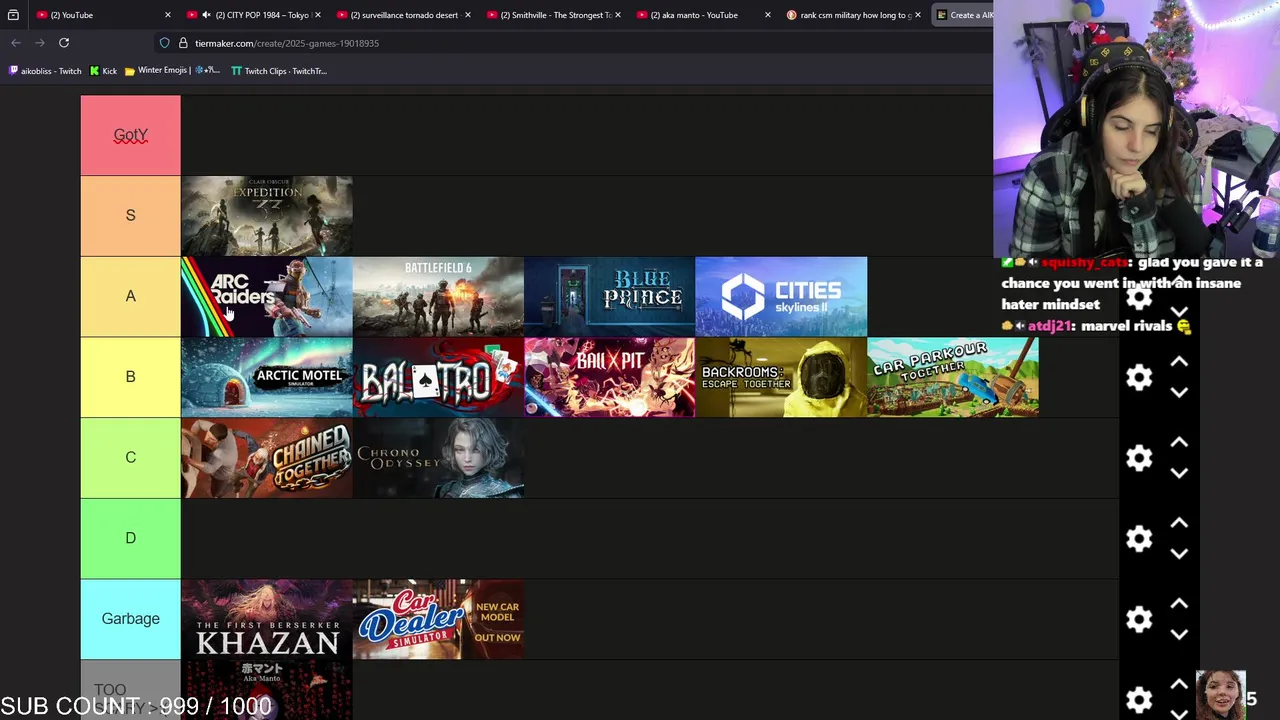This screenshot has height=720, width=1280.
Task: Select the Arctic Motel Simulator tile
Action: click(267, 377)
